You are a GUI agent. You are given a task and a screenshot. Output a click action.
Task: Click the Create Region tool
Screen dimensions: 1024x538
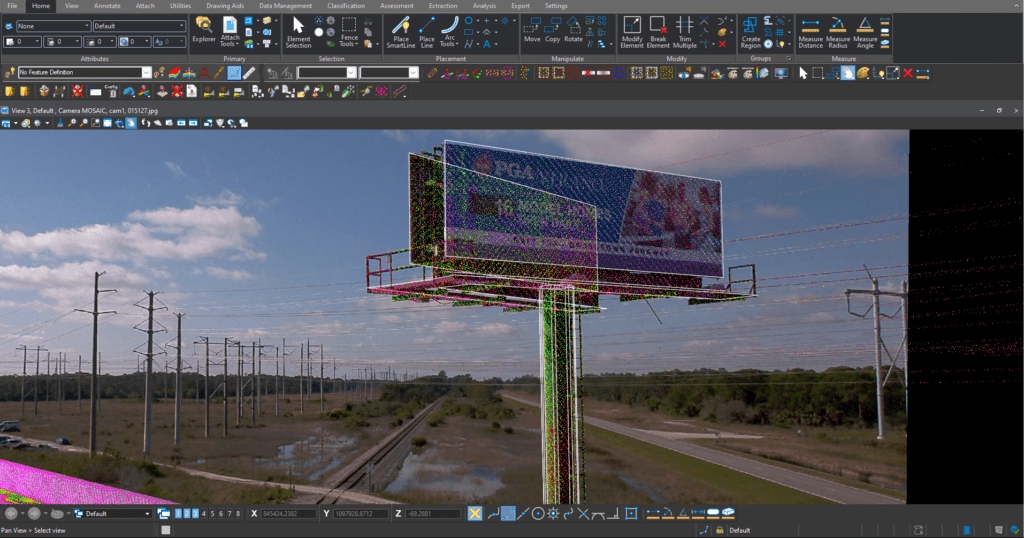point(750,33)
